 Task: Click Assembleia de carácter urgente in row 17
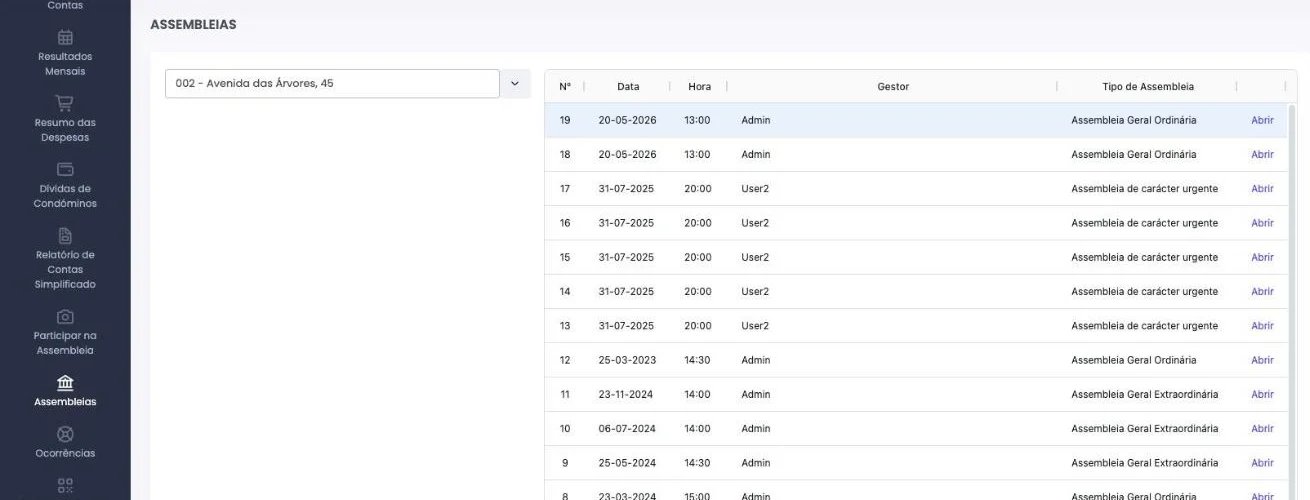(x=1144, y=189)
